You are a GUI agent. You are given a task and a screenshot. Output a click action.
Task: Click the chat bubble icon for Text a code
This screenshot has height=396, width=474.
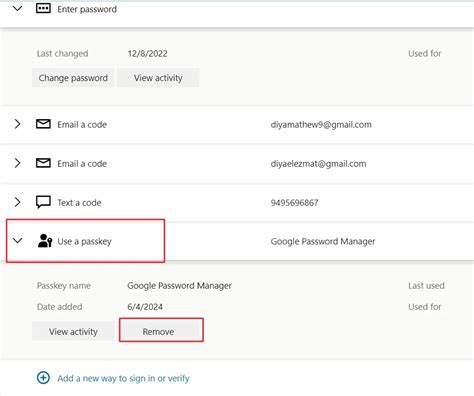coord(43,202)
